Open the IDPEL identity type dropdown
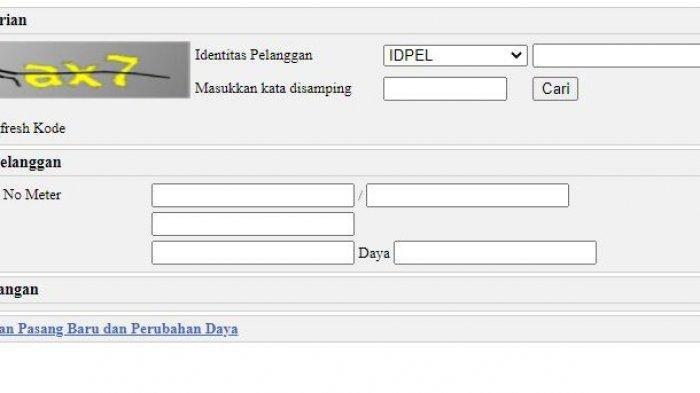 tap(455, 56)
